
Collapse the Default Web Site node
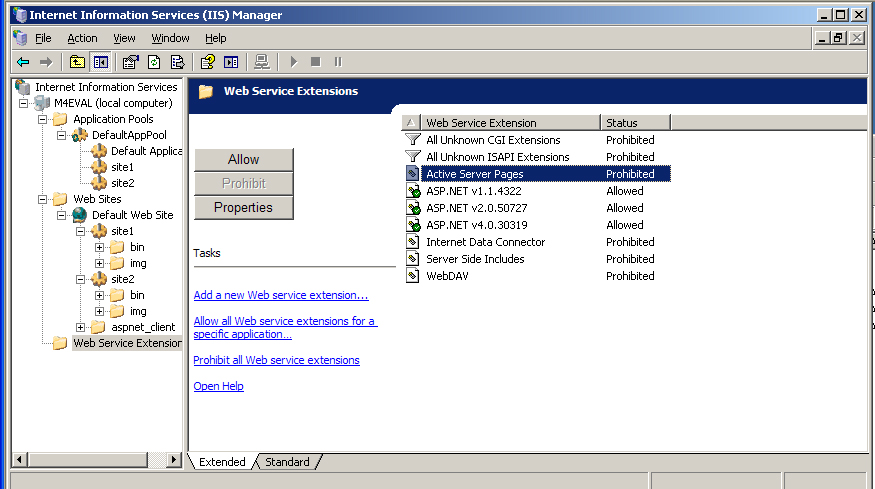click(62, 215)
